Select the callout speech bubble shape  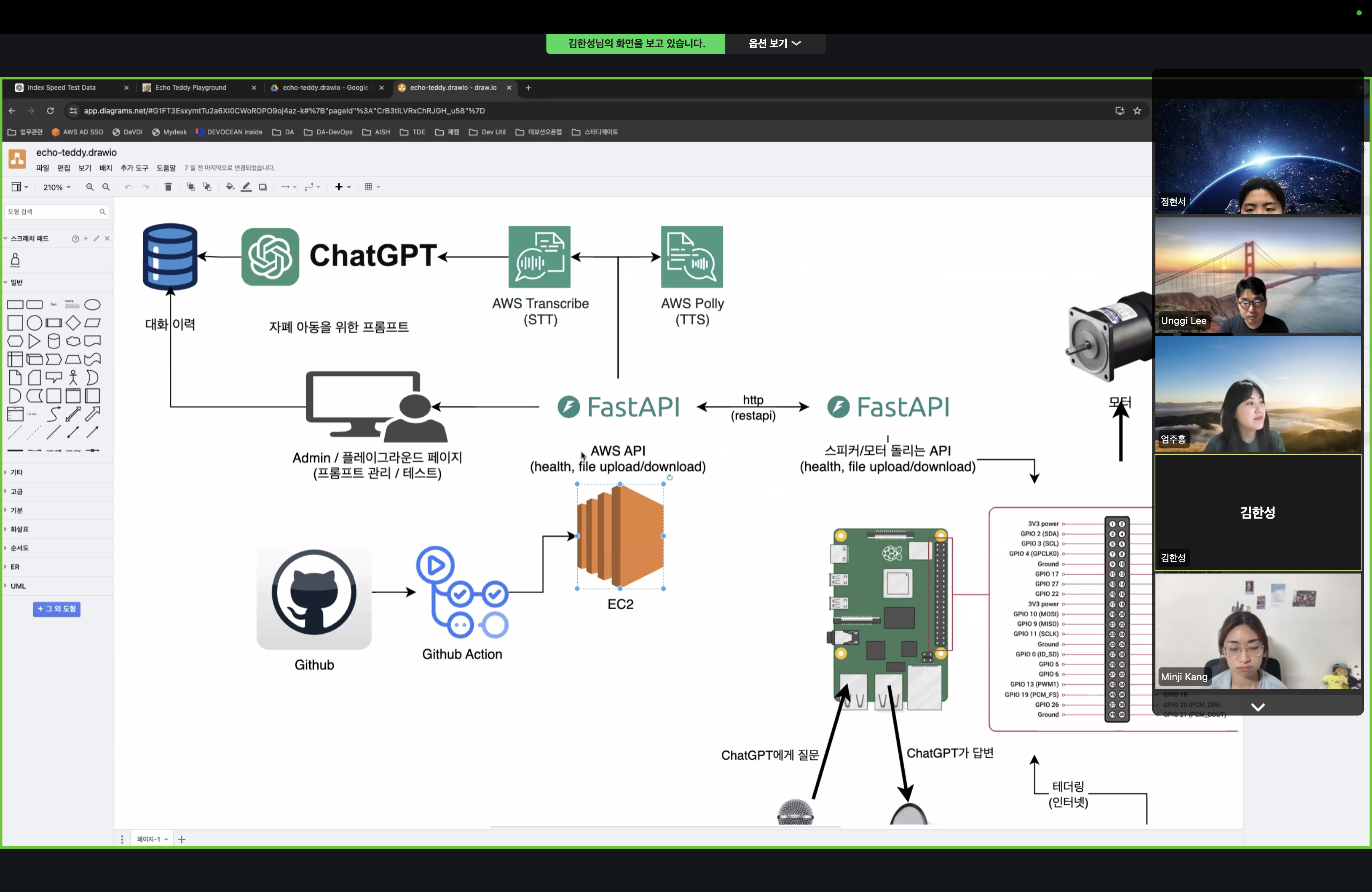[54, 377]
